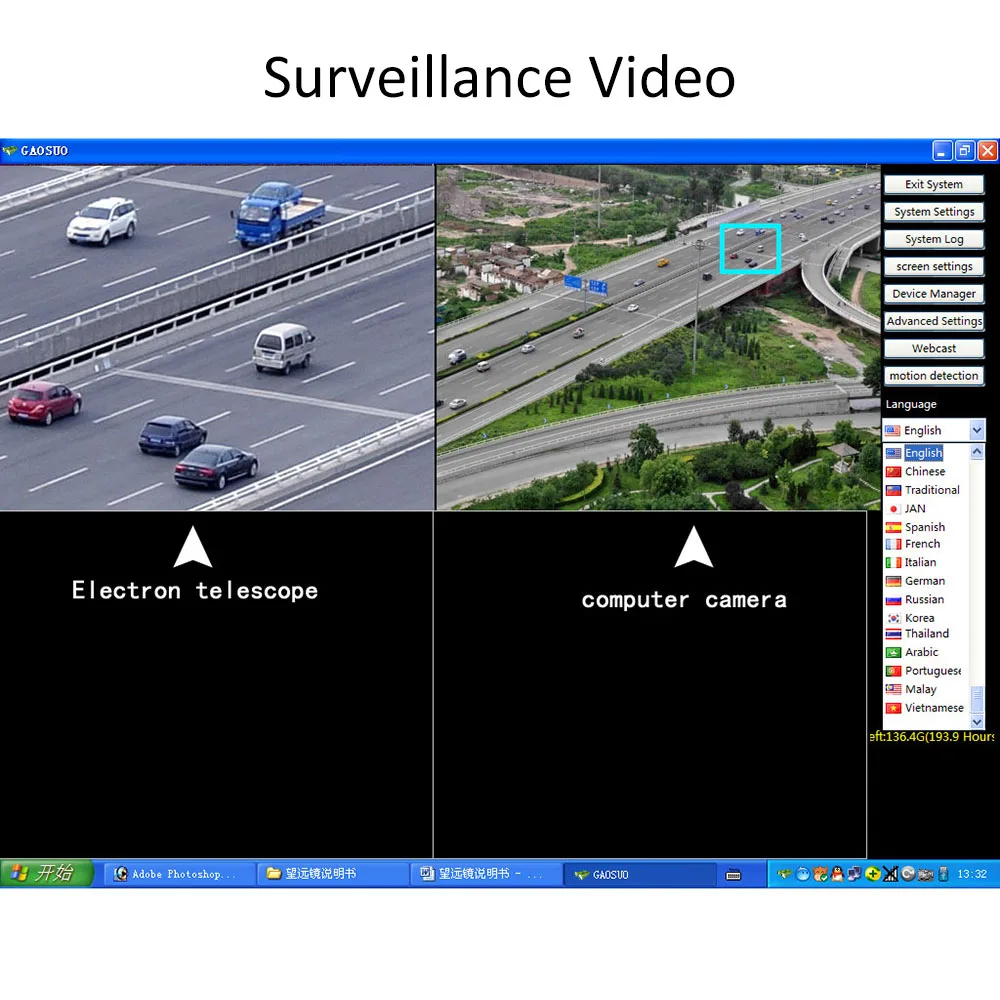Select English in the language list
Viewport: 1000px width, 1000px height.
925,453
